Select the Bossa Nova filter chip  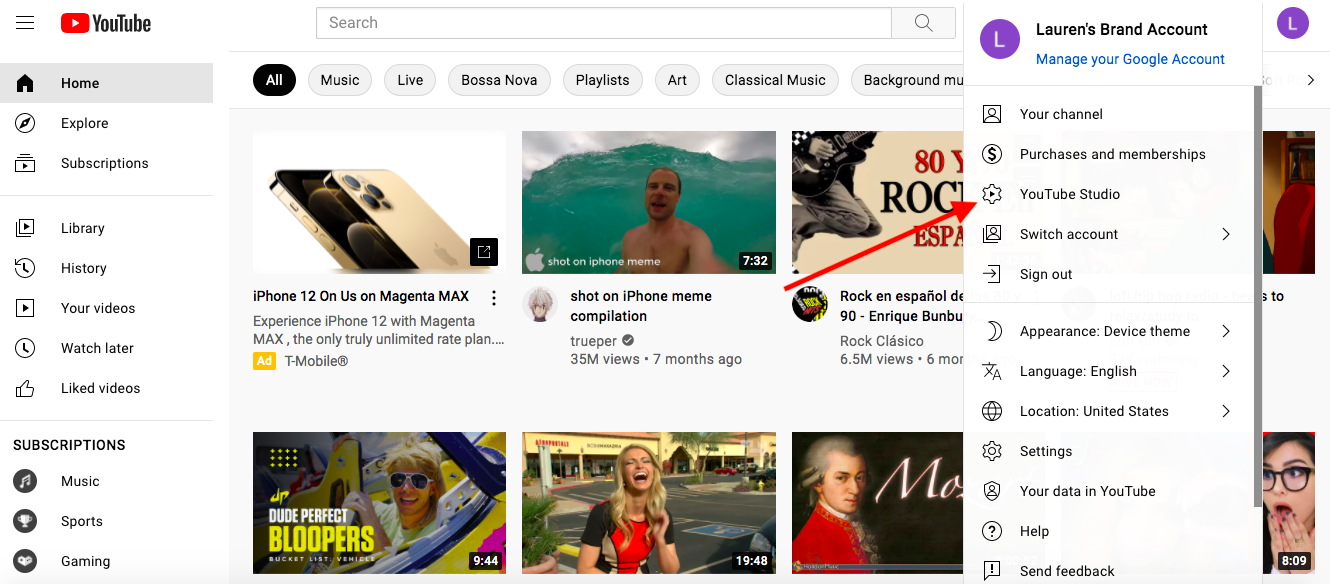(499, 80)
